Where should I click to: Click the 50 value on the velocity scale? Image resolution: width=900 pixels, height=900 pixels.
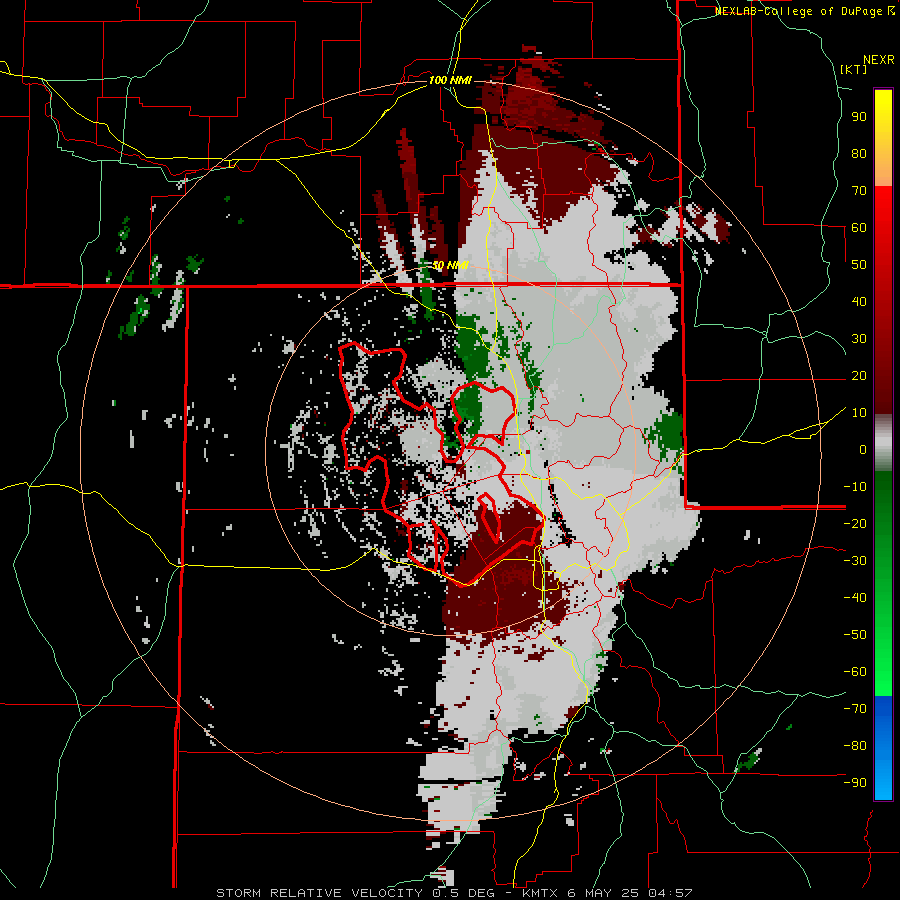pos(859,265)
